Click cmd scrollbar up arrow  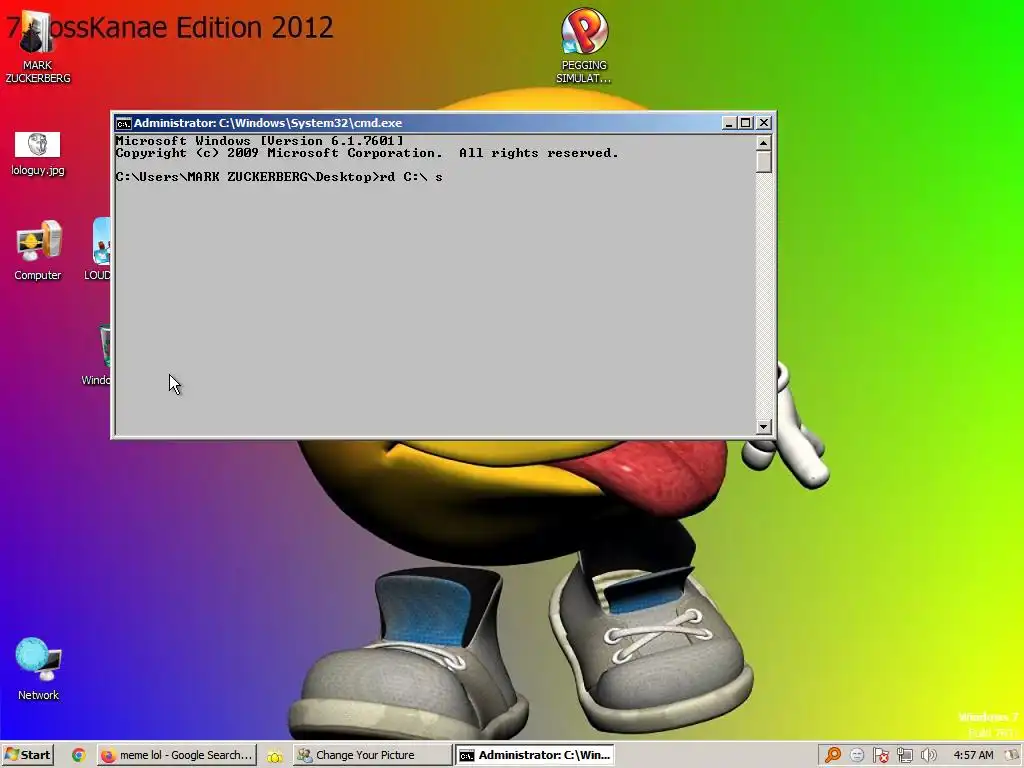coord(763,142)
